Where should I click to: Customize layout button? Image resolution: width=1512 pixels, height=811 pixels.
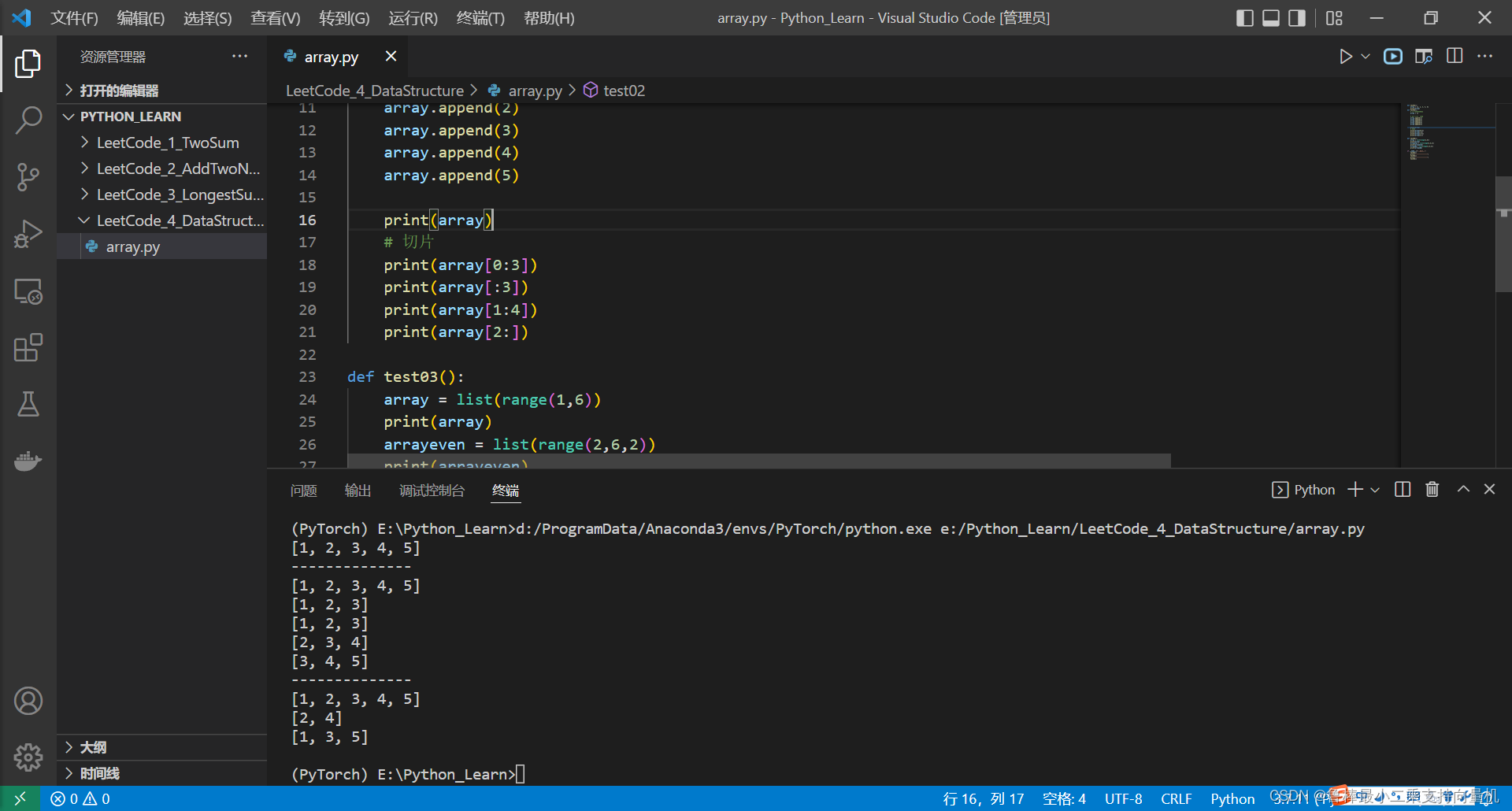(1334, 18)
